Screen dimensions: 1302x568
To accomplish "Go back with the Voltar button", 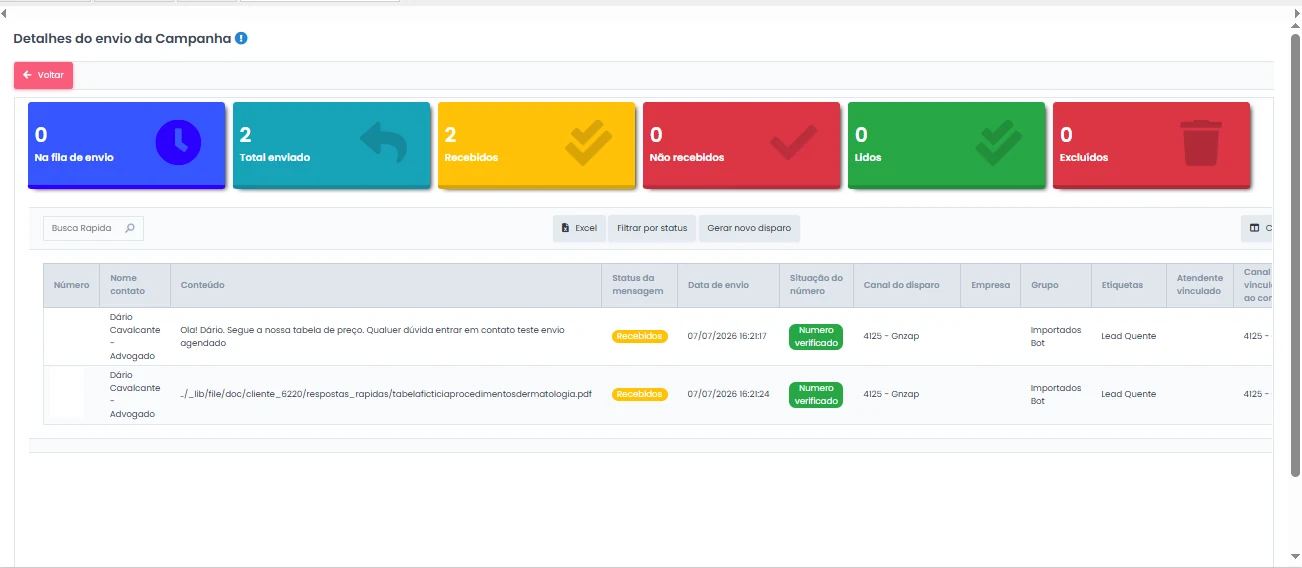I will tap(43, 75).
